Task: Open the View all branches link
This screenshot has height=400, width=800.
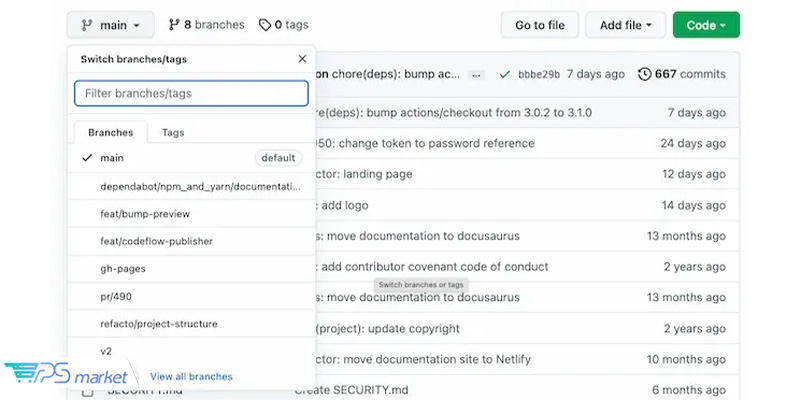Action: 191,377
